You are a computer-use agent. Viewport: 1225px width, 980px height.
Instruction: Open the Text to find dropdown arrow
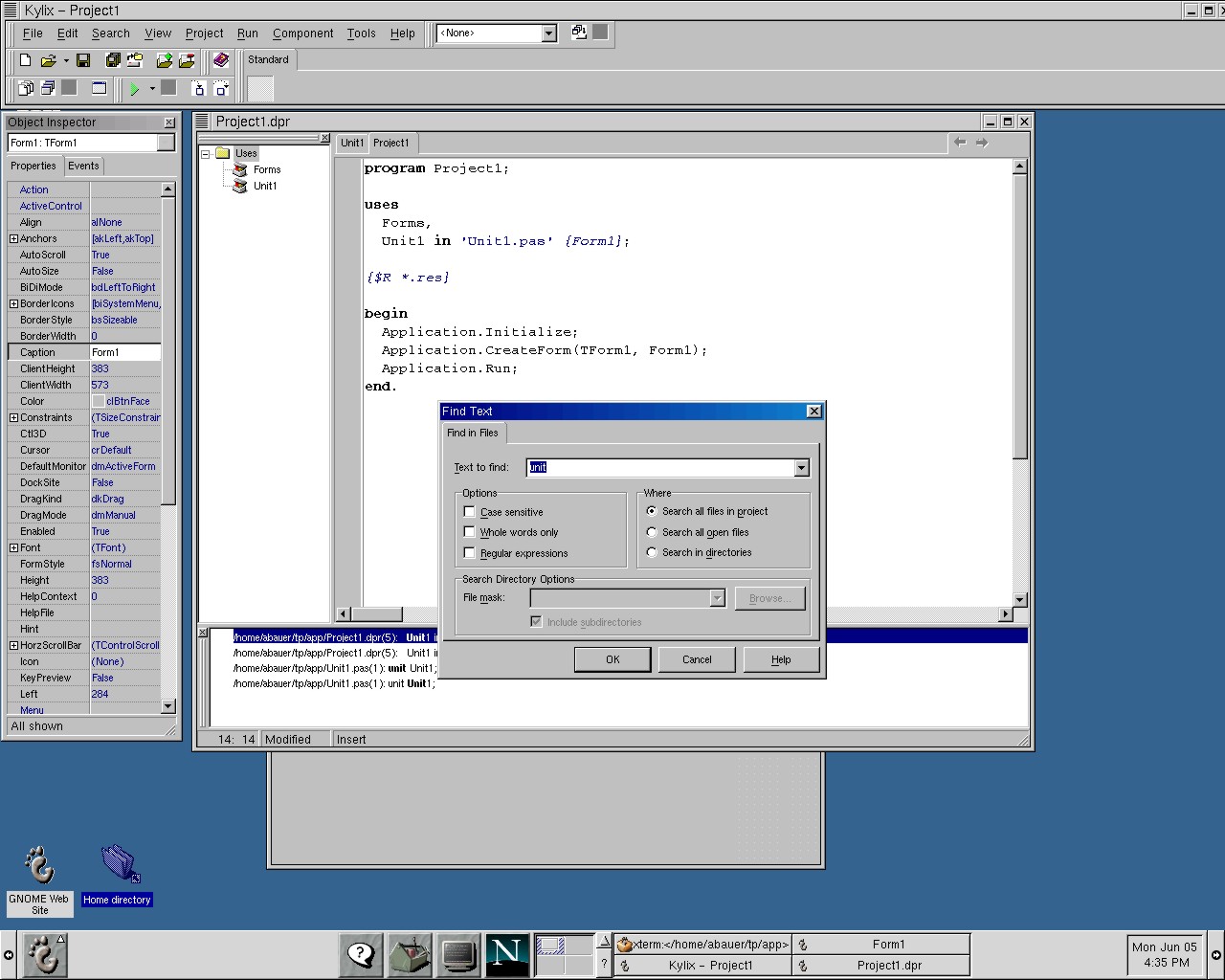click(x=802, y=467)
